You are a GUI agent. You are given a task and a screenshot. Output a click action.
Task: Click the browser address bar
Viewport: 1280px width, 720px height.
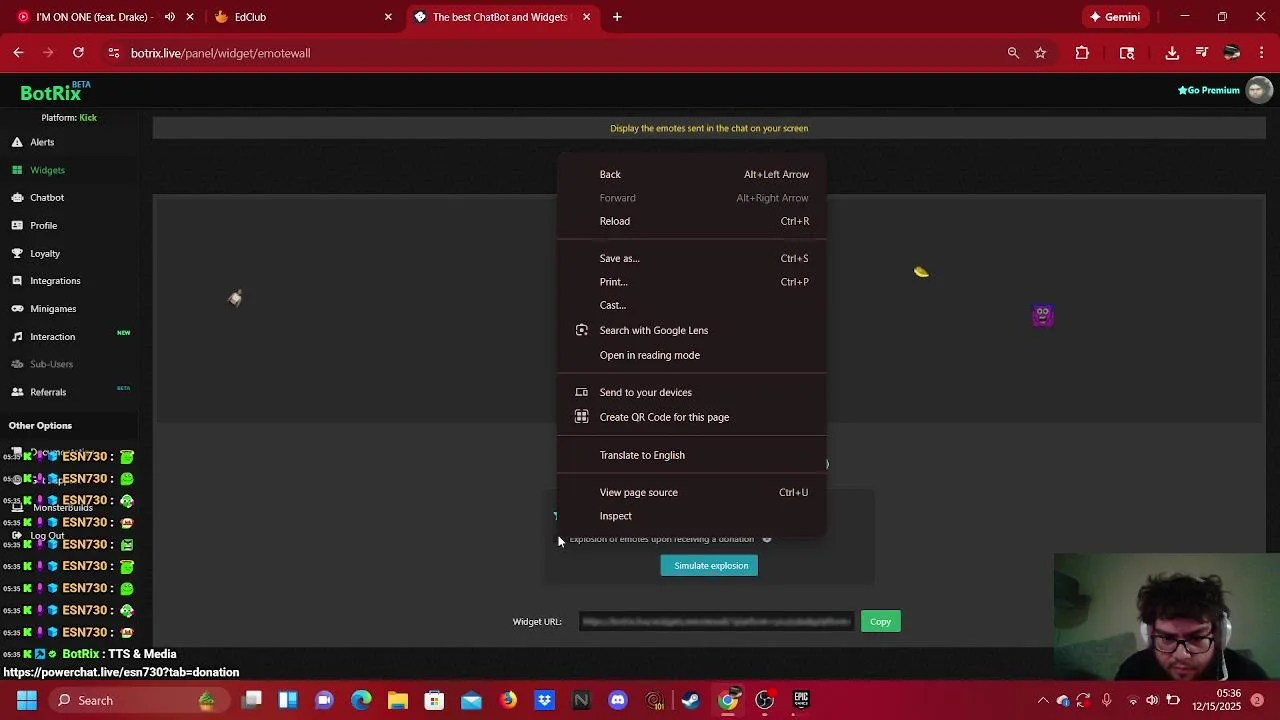click(560, 53)
